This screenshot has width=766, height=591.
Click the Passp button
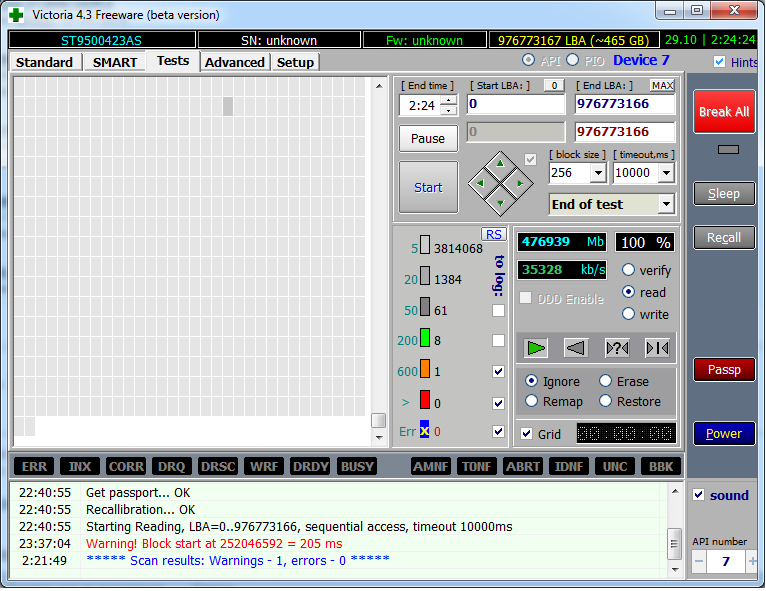tap(724, 370)
